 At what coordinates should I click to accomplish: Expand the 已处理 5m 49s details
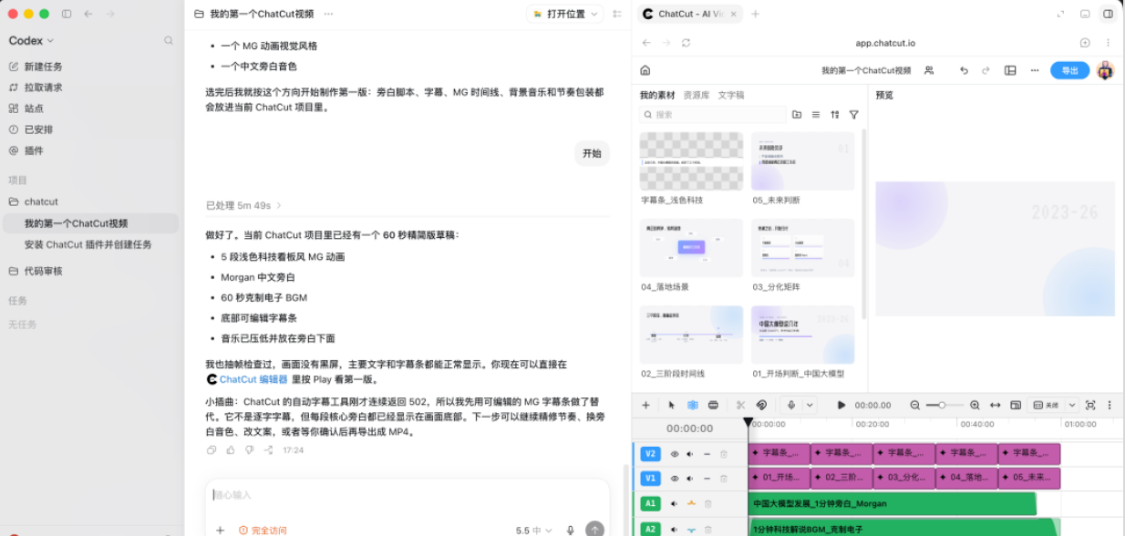pyautogui.click(x=244, y=205)
